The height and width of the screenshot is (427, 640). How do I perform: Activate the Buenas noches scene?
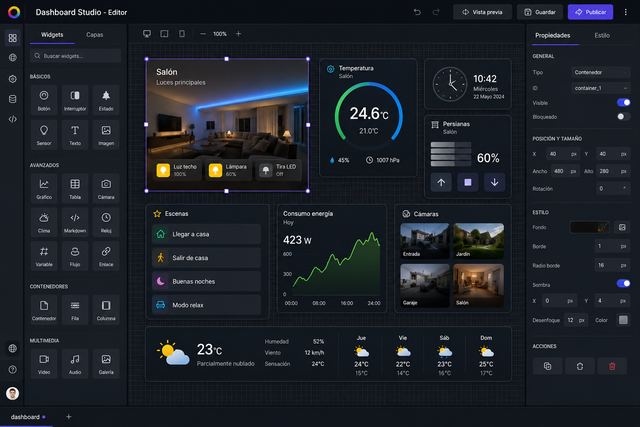206,281
